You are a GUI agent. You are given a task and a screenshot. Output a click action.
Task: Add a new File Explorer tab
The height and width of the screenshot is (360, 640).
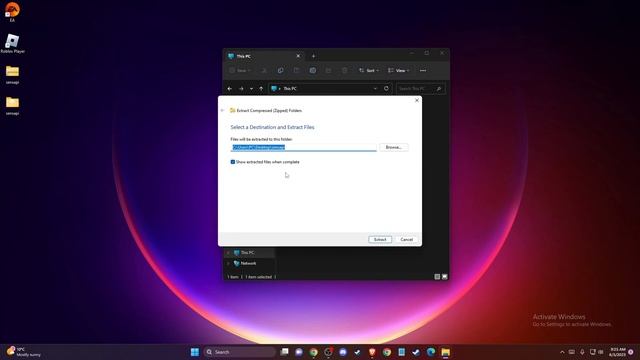[313, 56]
